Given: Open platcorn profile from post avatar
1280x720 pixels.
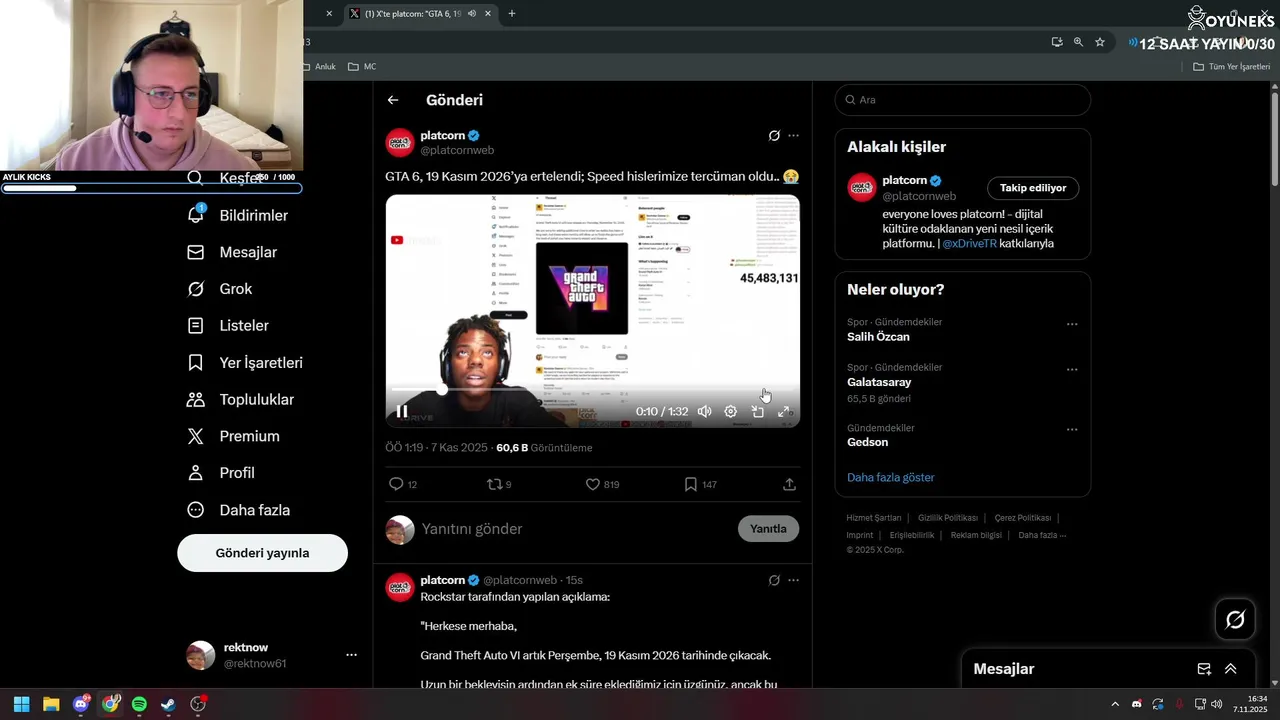Looking at the screenshot, I should point(400,143).
